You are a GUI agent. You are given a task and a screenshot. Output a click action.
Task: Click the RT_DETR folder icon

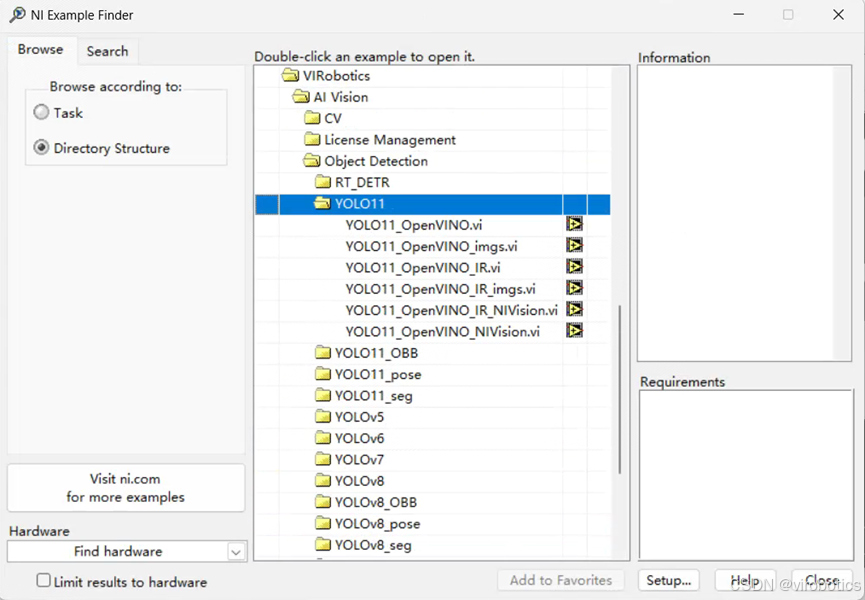(x=323, y=182)
